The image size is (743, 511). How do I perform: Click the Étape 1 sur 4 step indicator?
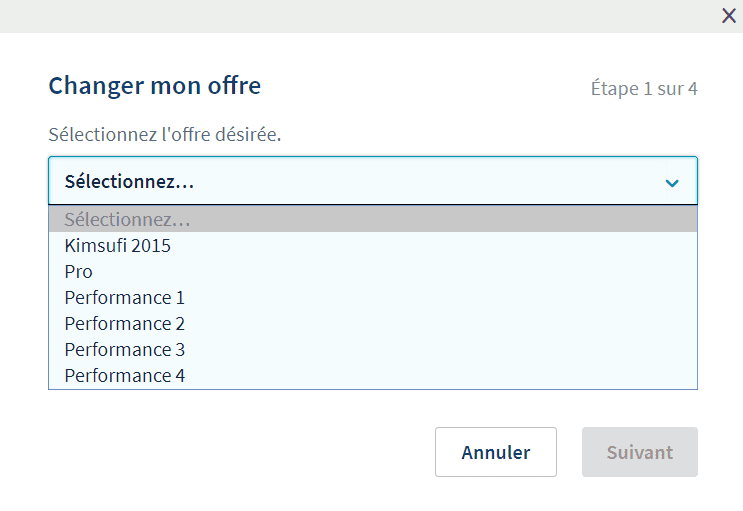[x=644, y=89]
